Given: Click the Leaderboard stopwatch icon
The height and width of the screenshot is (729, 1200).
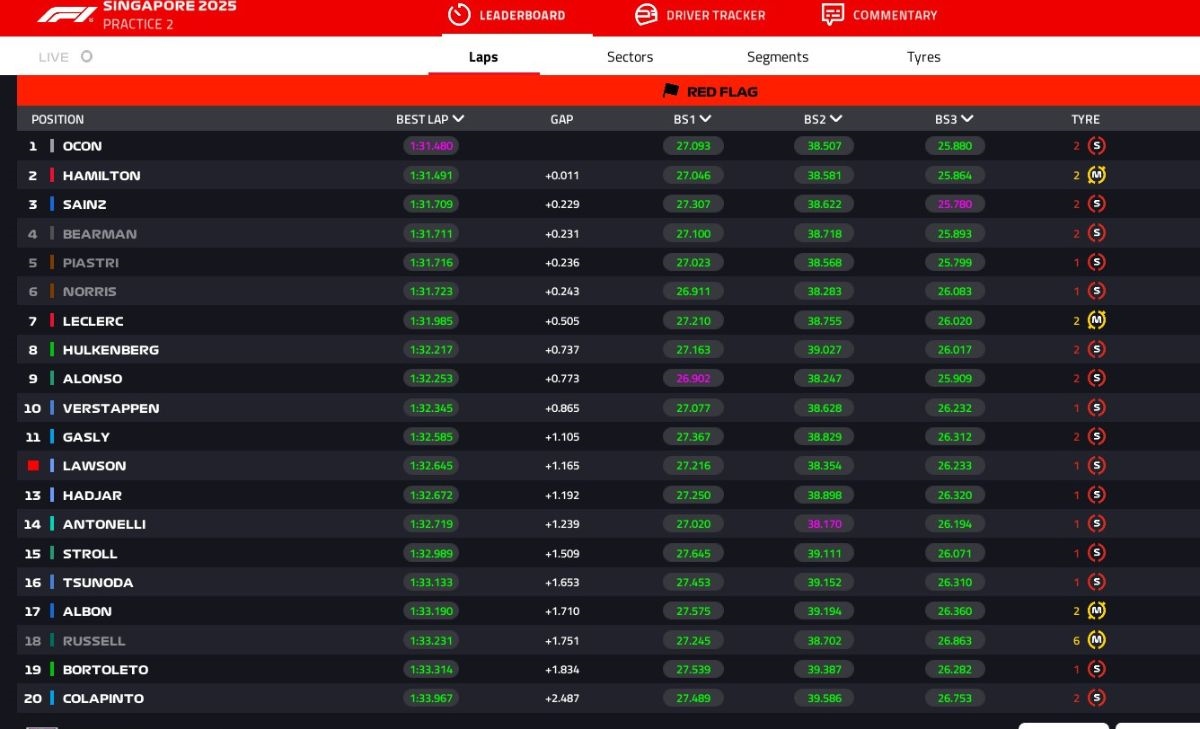Looking at the screenshot, I should (459, 15).
